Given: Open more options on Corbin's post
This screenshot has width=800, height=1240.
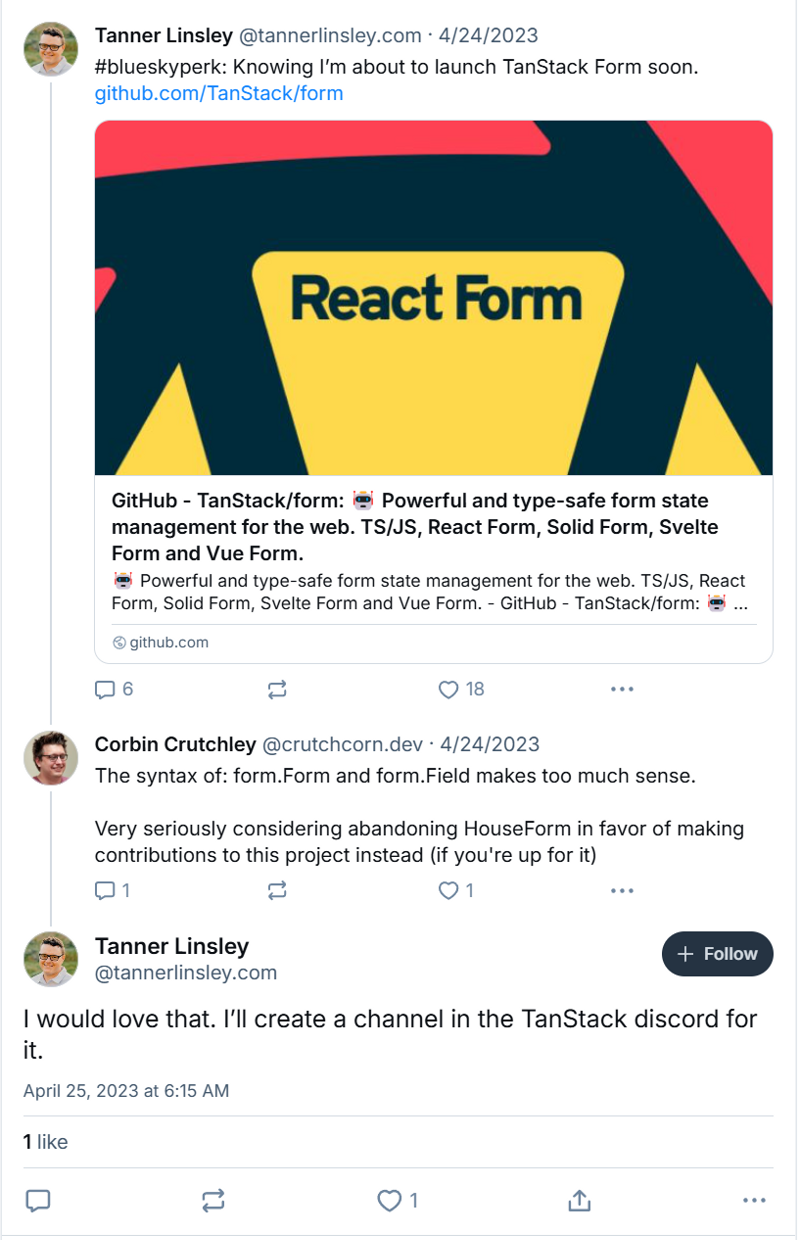Looking at the screenshot, I should [x=622, y=890].
